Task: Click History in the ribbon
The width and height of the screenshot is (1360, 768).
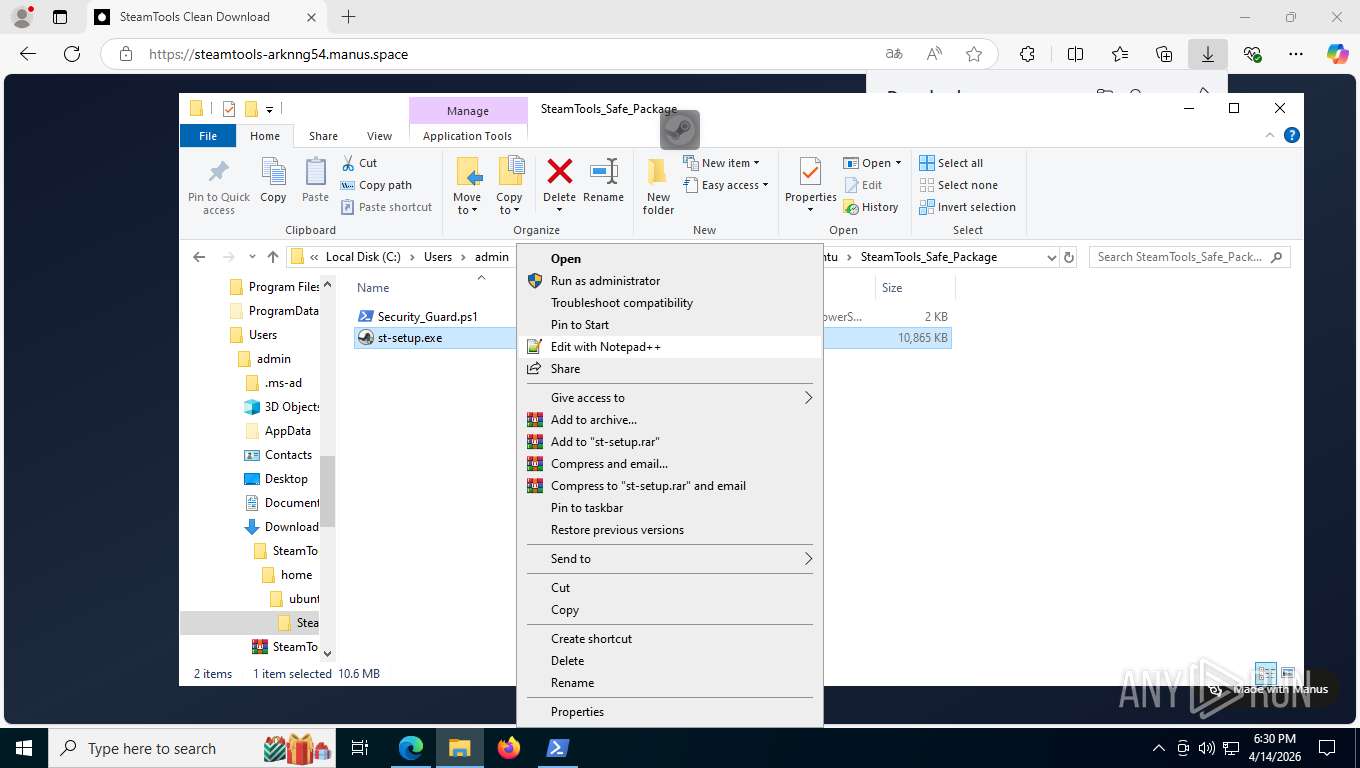Action: [x=870, y=207]
